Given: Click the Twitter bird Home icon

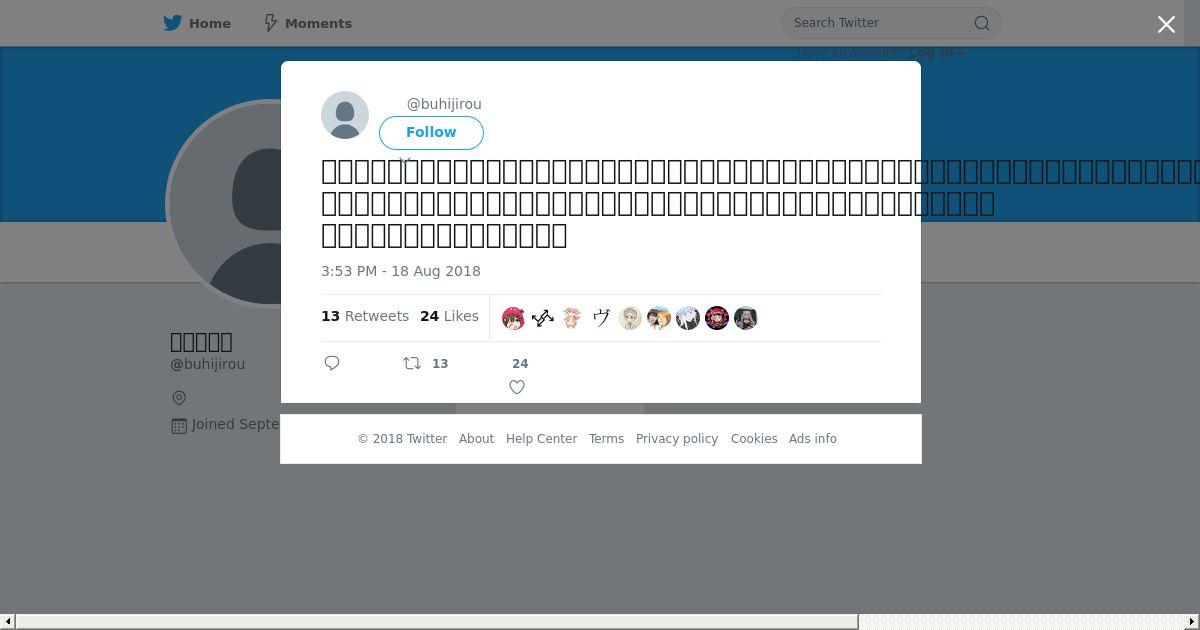Looking at the screenshot, I should click(x=173, y=23).
